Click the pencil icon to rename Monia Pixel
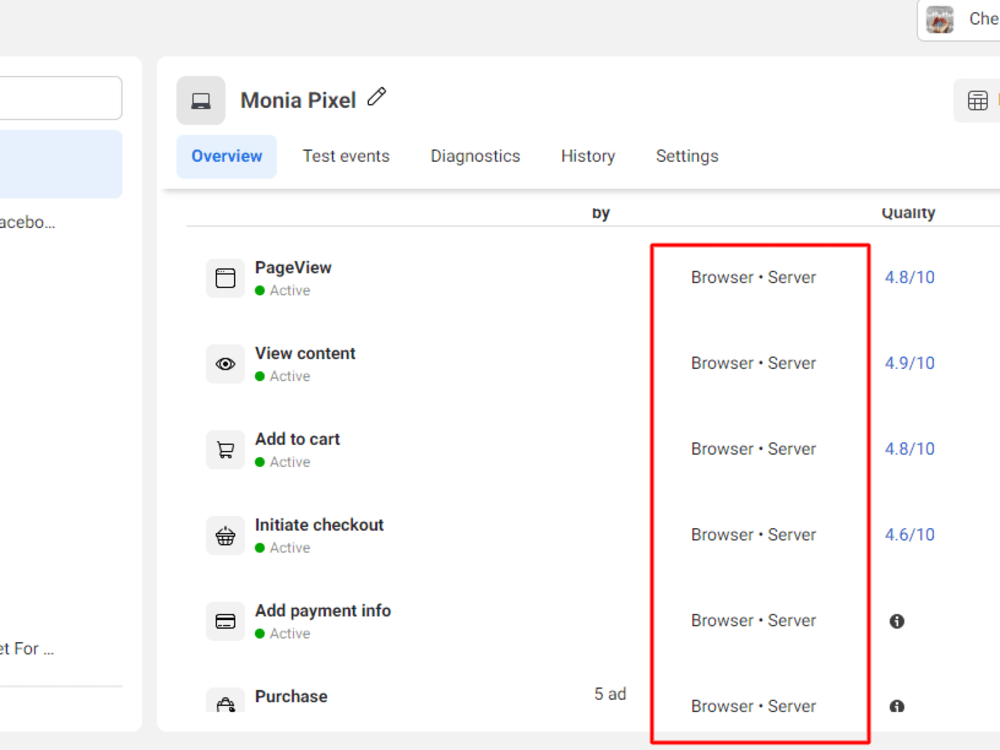 [376, 96]
